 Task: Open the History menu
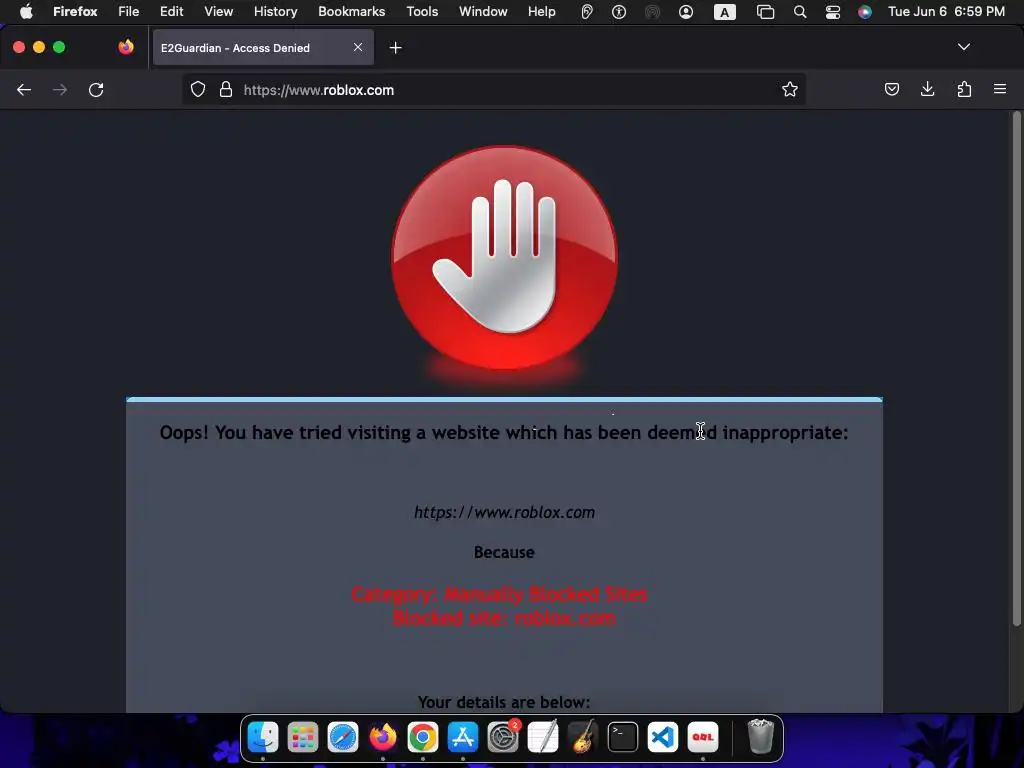click(275, 11)
